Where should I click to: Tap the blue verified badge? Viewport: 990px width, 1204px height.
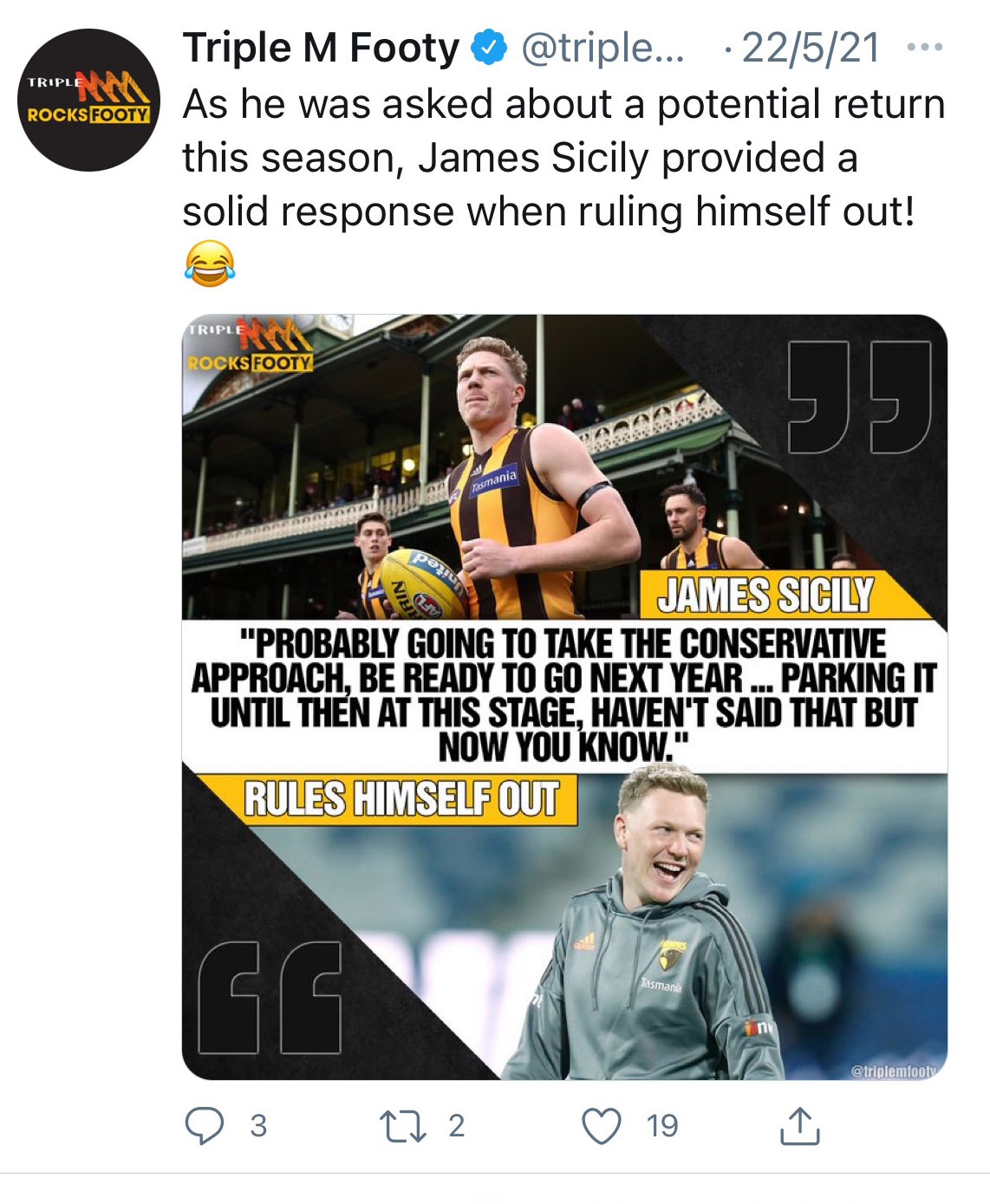point(488,49)
